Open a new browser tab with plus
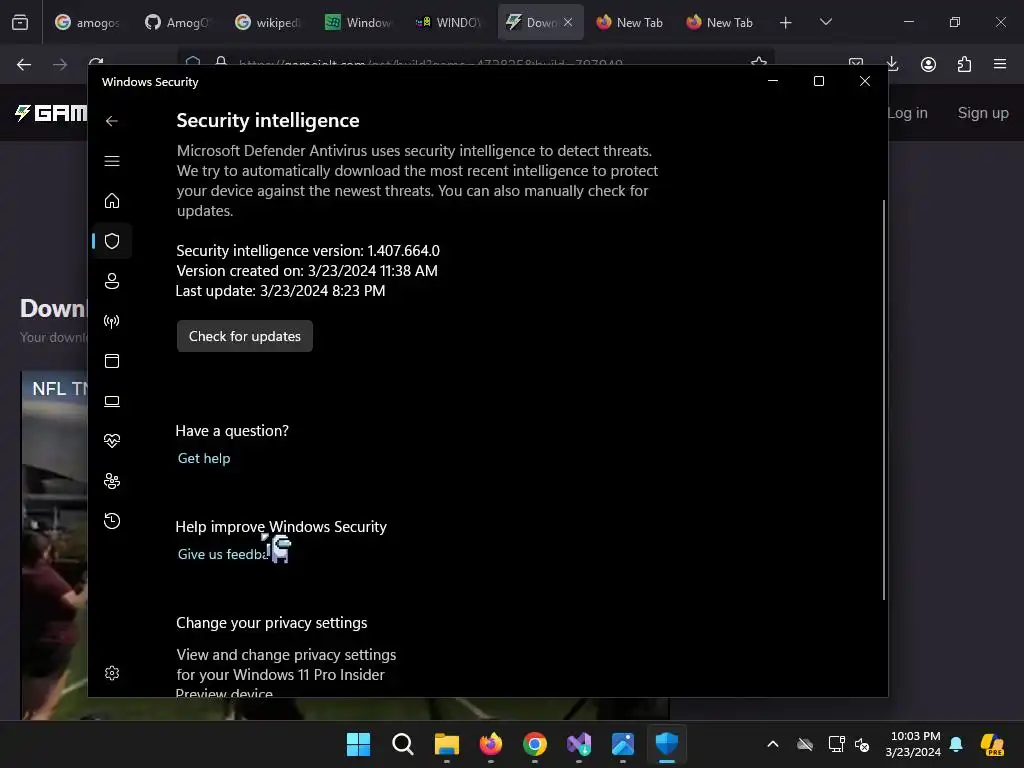1024x768 pixels. (x=786, y=23)
